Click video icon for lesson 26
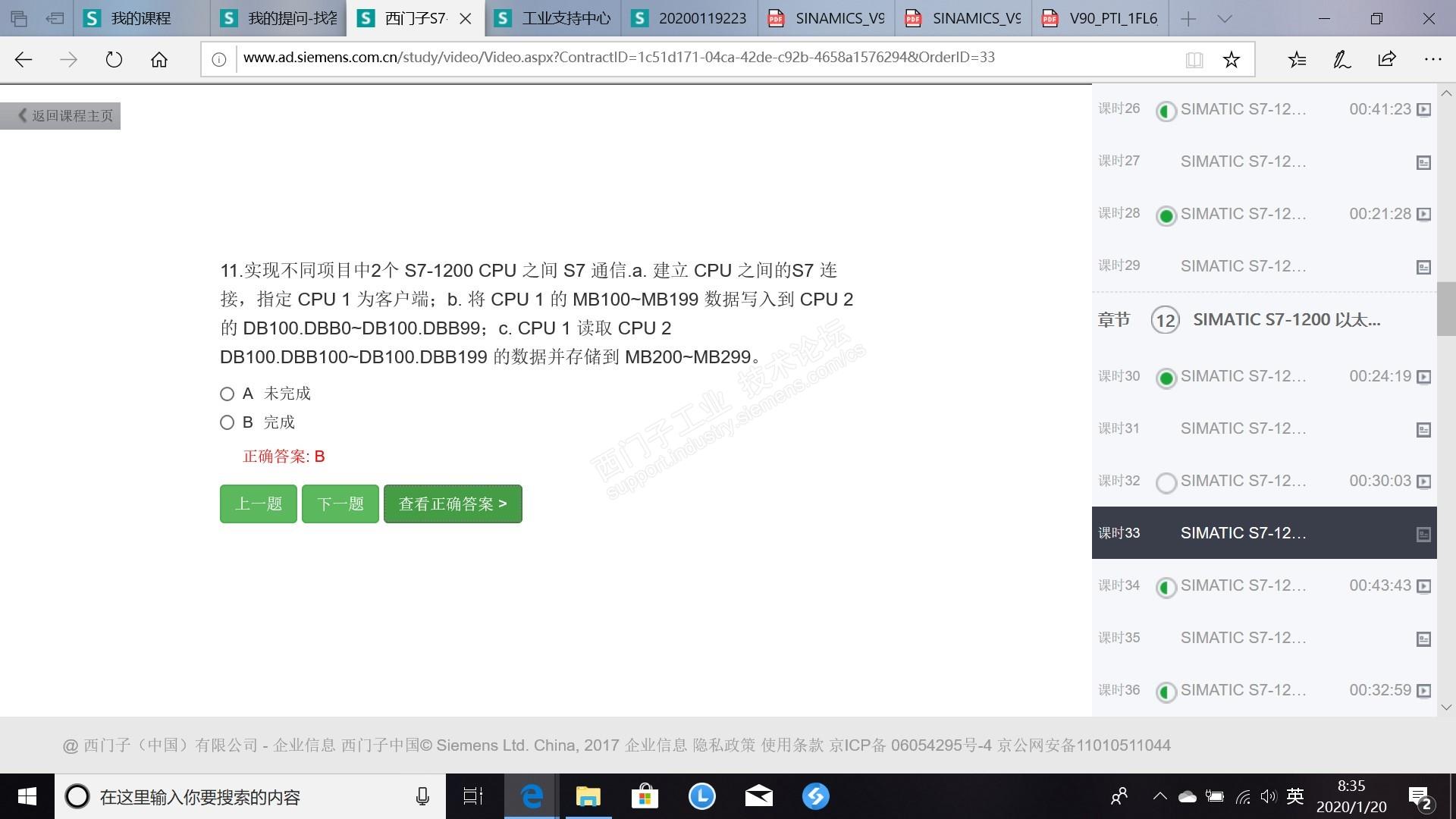 point(1424,109)
